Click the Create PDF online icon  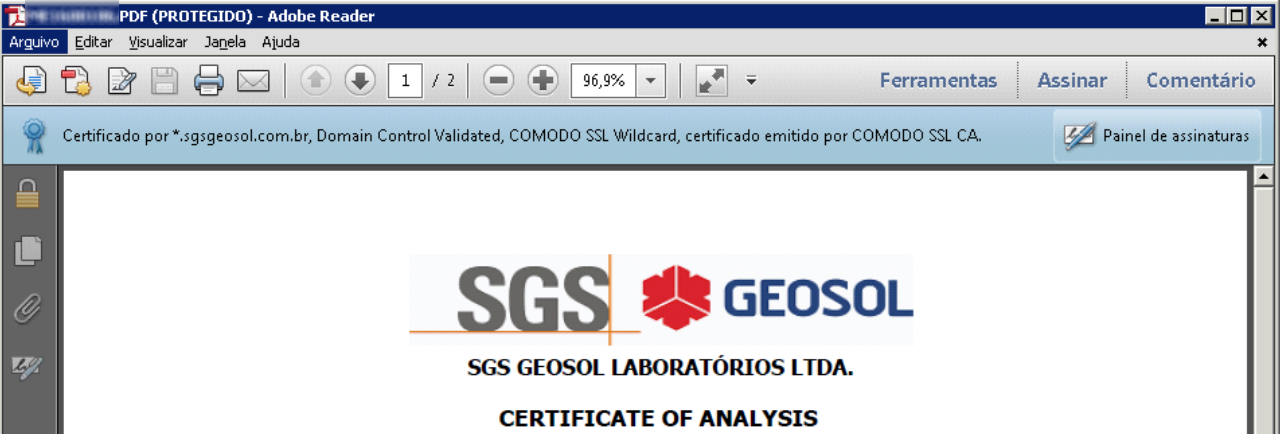(x=77, y=81)
